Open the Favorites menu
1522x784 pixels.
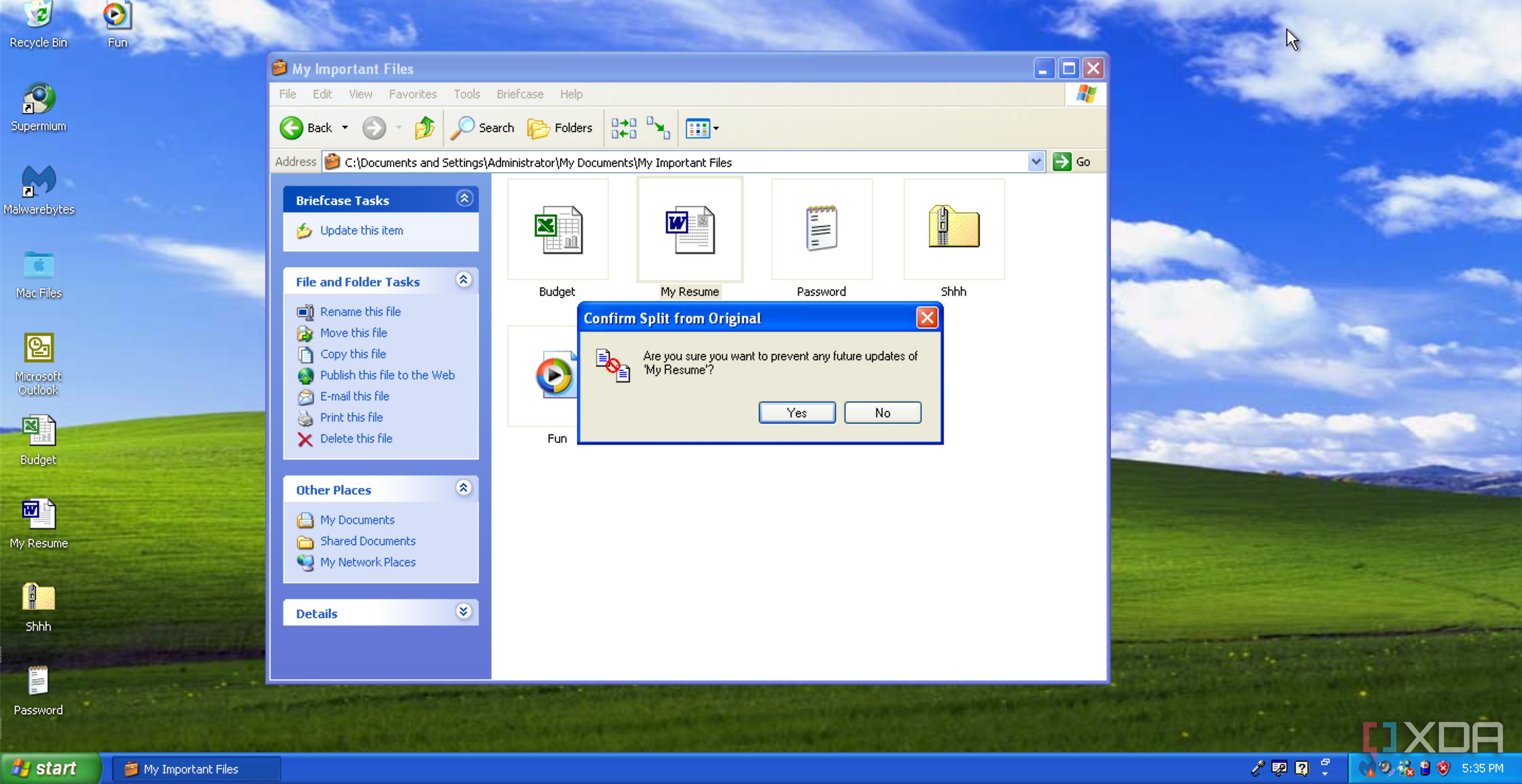412,94
